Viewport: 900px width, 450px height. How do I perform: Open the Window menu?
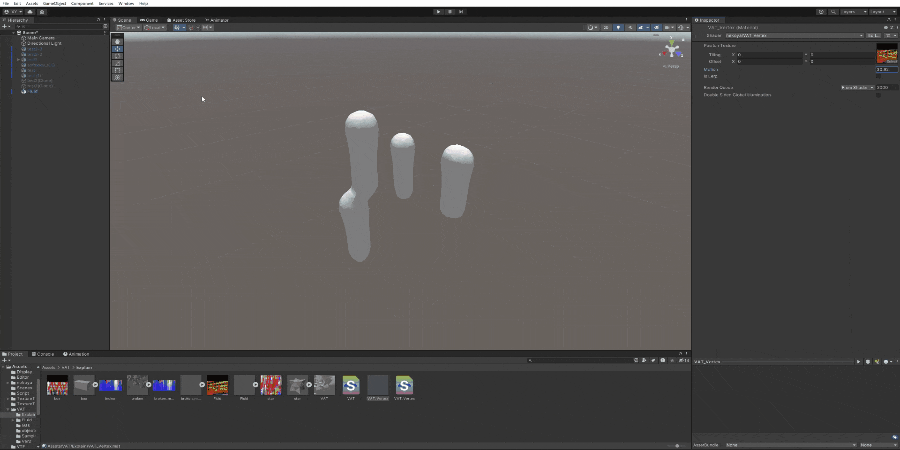[126, 3]
